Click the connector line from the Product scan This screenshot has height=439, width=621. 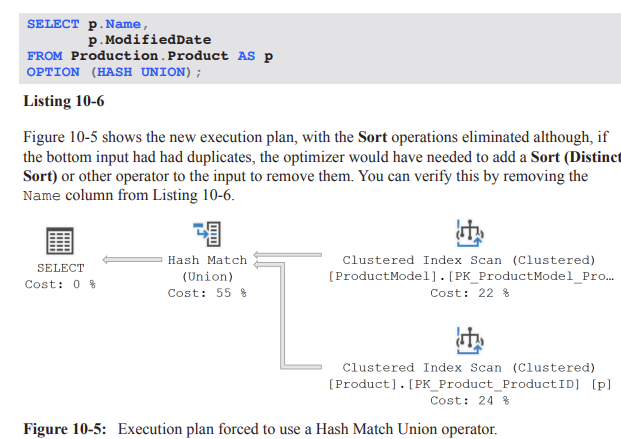[x=300, y=366]
